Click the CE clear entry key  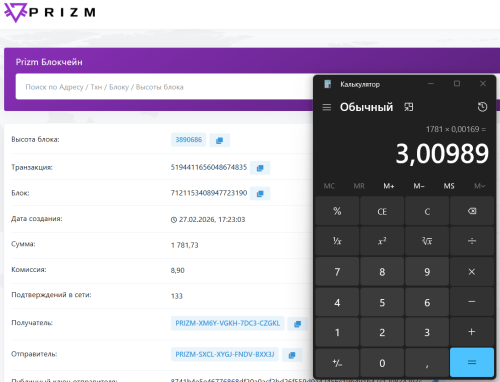[382, 211]
